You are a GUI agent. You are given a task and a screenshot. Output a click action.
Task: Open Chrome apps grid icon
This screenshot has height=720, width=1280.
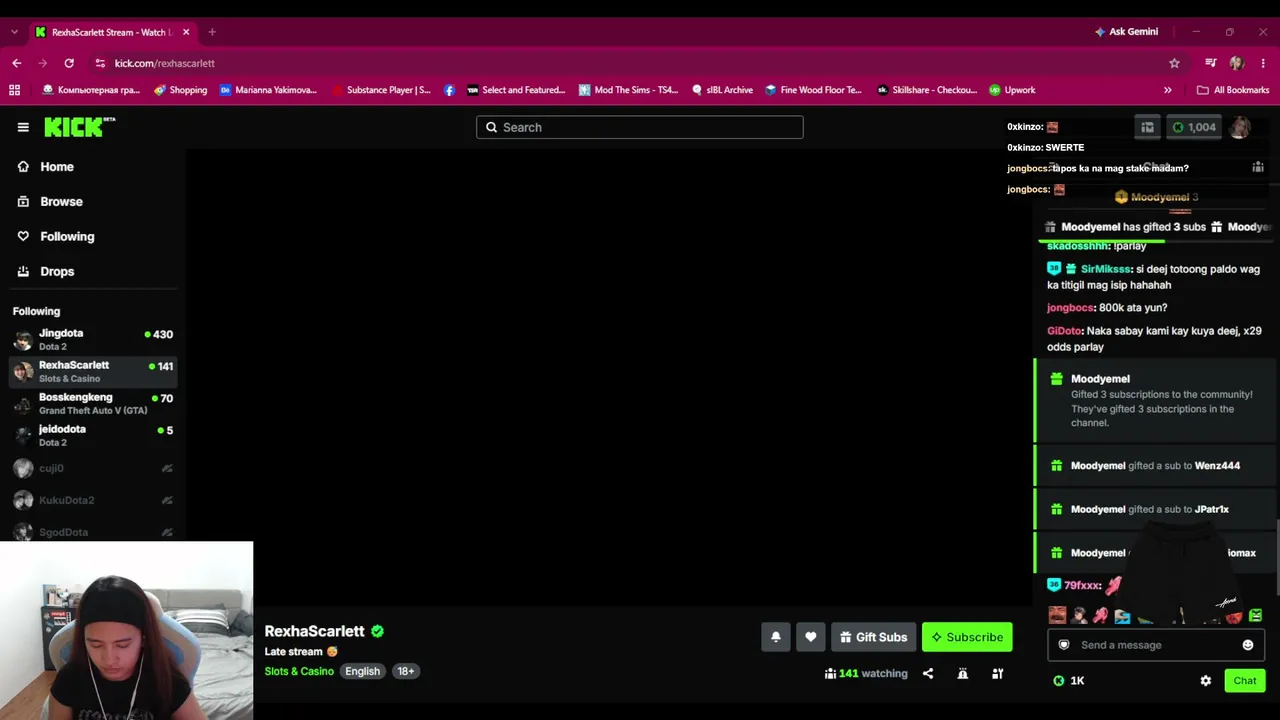[x=14, y=90]
